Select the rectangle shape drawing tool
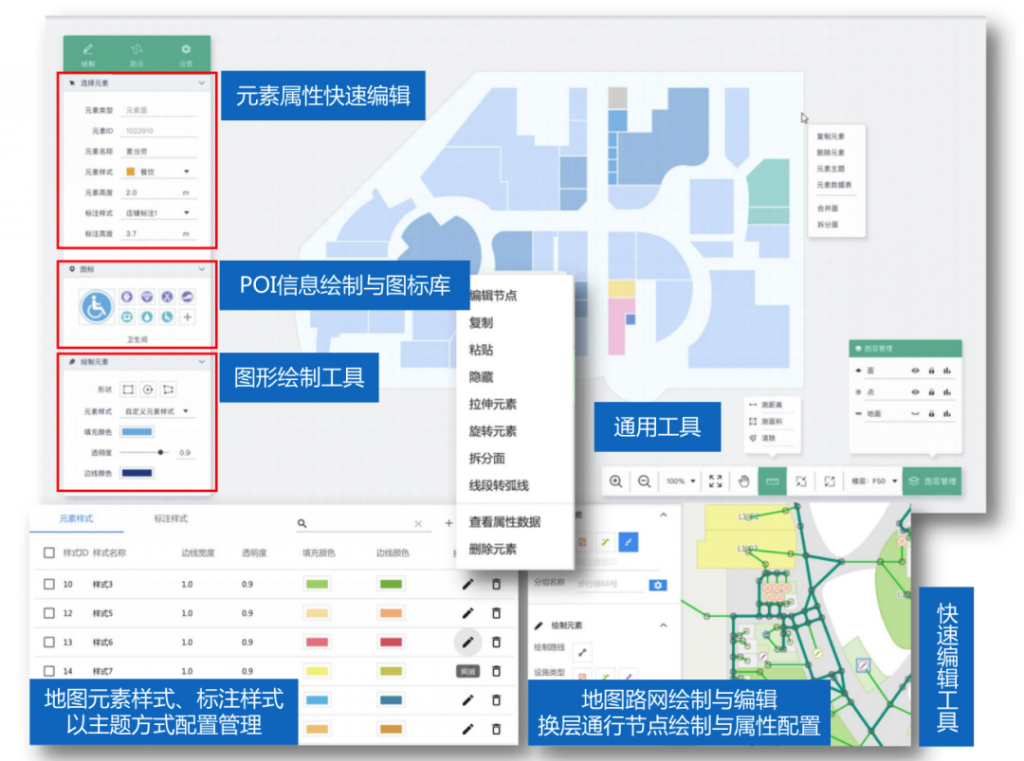The image size is (1024, 761). tap(129, 390)
